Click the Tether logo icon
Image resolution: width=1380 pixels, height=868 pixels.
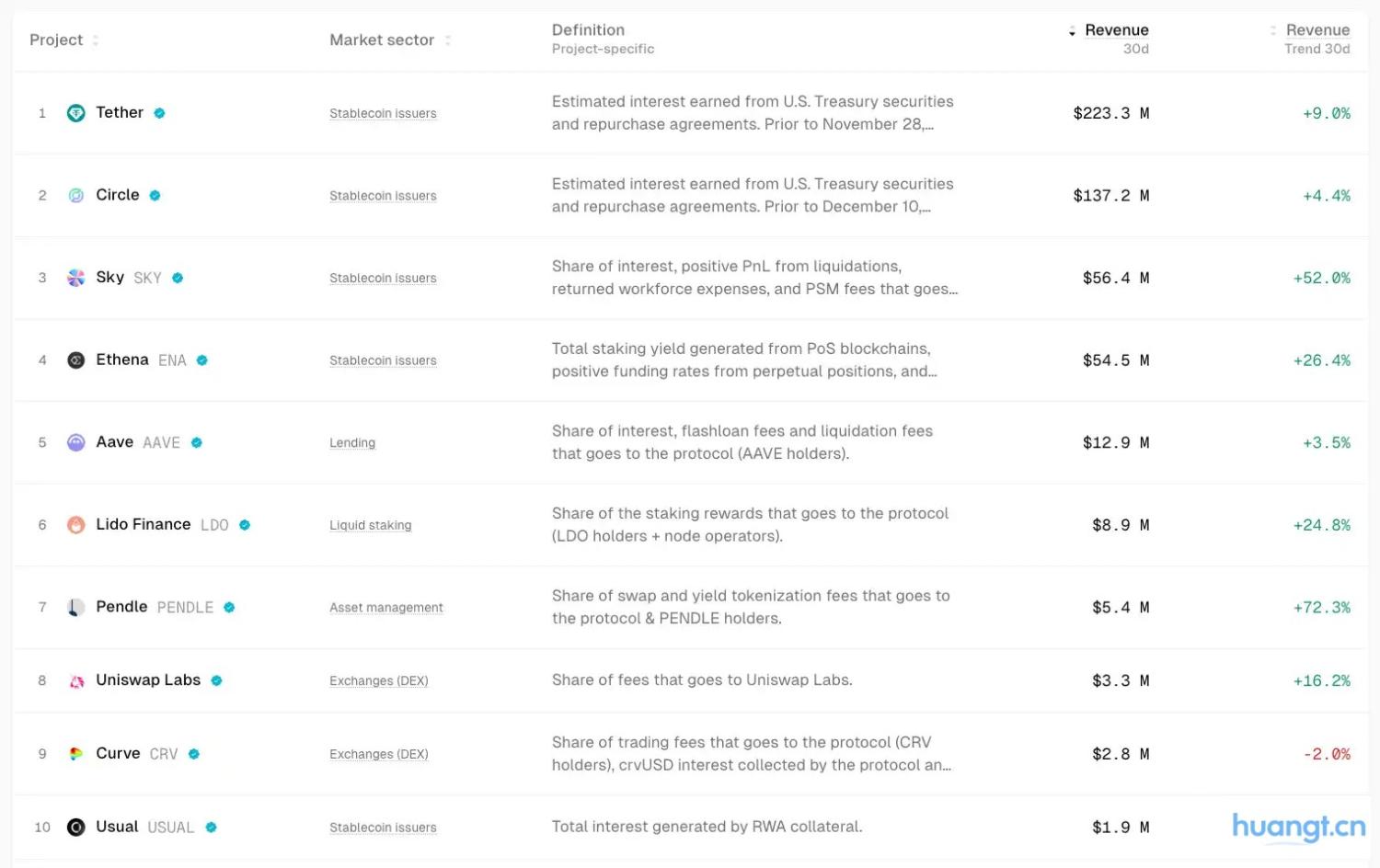(76, 113)
